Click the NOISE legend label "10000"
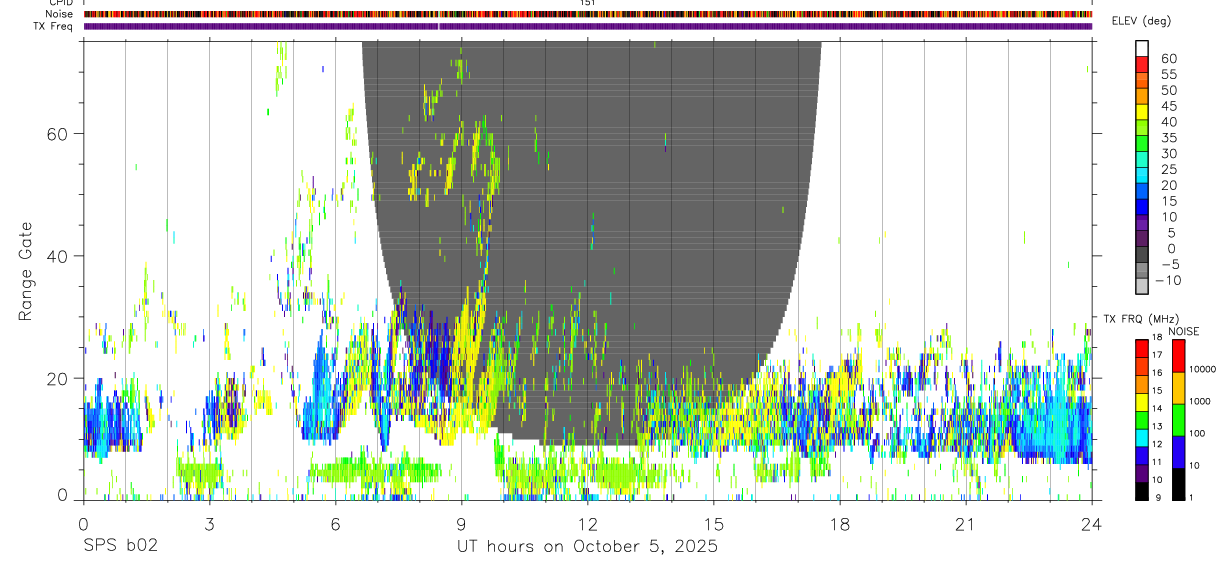This screenshot has height=567, width=1228. (x=1203, y=369)
